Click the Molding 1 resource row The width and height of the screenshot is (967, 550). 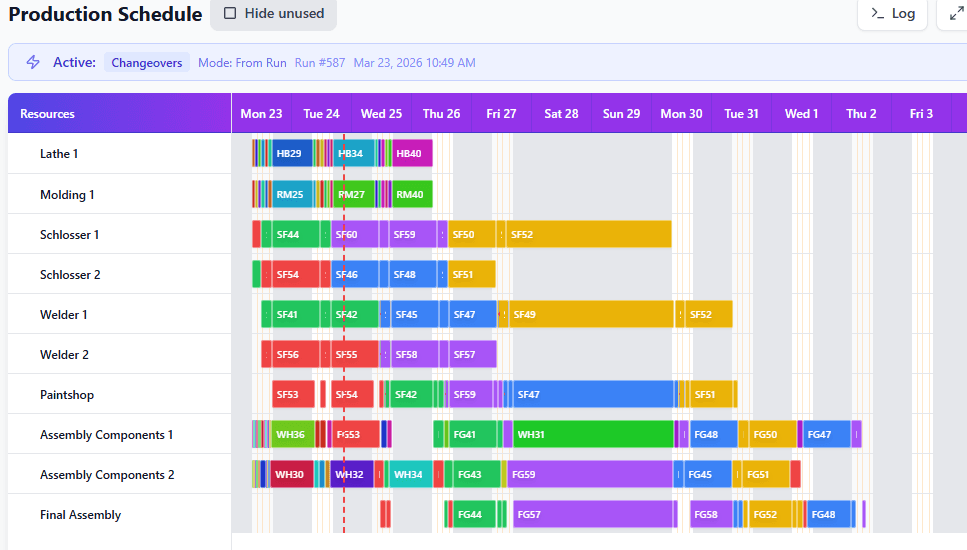pos(120,194)
